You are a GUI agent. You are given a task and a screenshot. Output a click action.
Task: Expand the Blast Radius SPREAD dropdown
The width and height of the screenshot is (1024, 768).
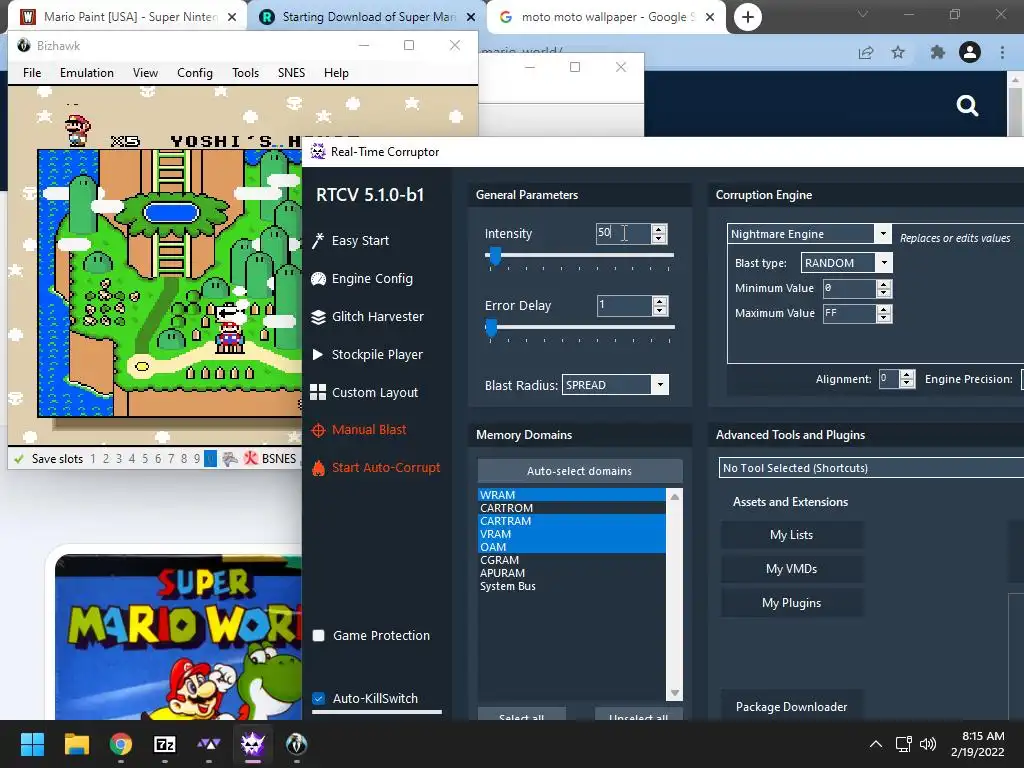660,385
